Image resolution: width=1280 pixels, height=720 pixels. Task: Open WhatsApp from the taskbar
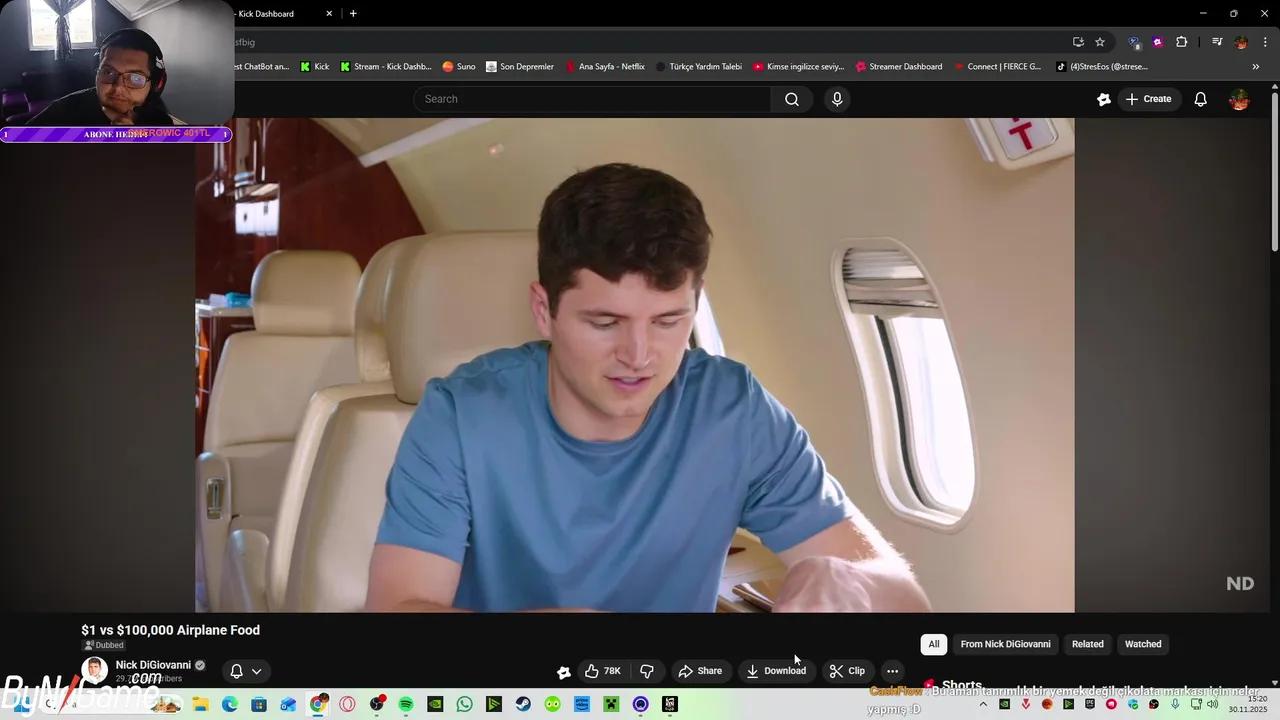tap(464, 704)
